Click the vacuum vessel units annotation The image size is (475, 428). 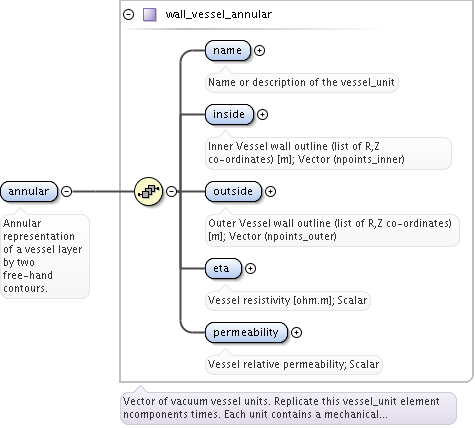coord(288,408)
